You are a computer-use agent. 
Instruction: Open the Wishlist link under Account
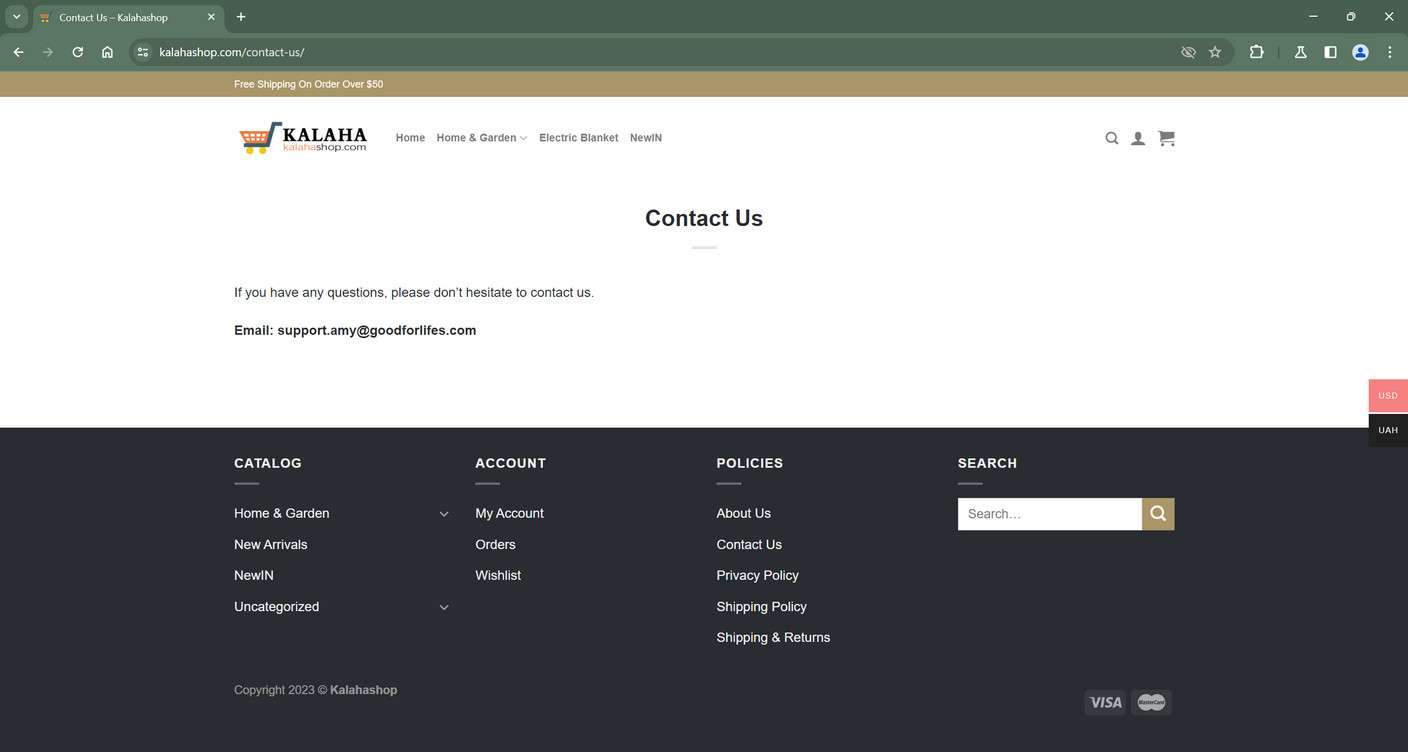(x=498, y=576)
